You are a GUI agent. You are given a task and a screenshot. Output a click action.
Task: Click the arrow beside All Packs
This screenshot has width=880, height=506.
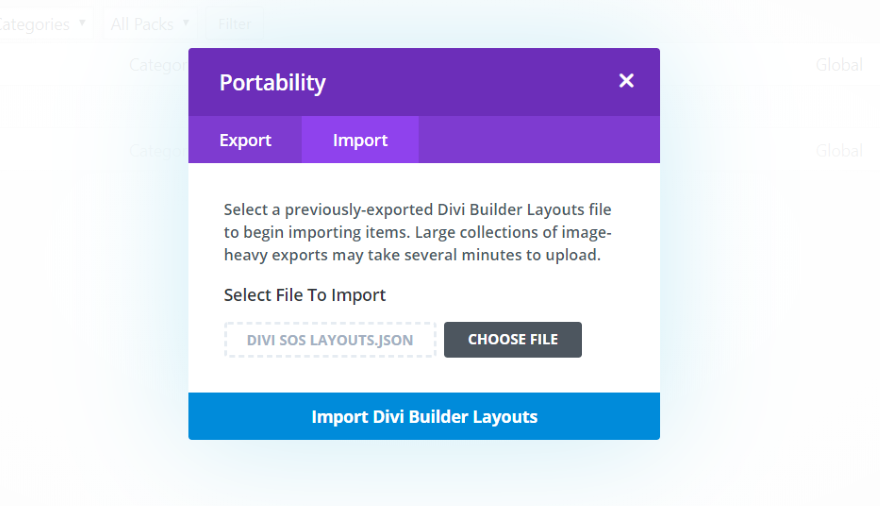point(186,23)
